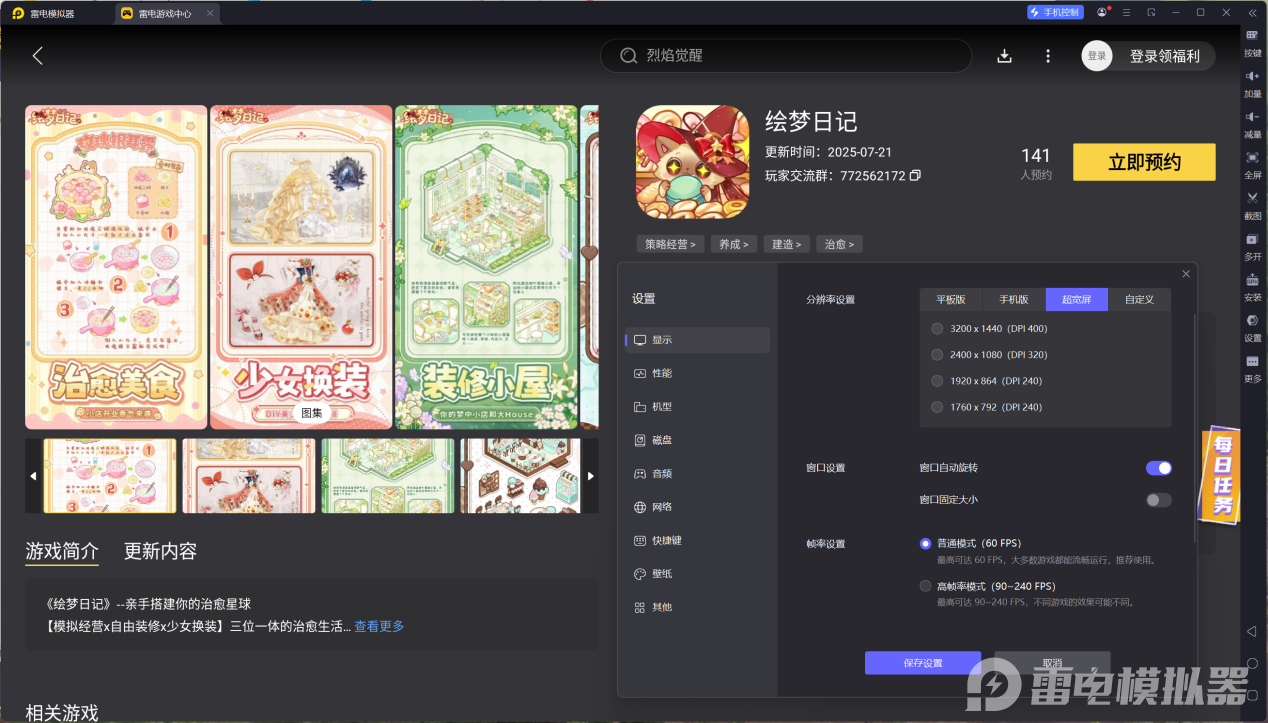Screen dimensions: 1268x723
Task: Click the Android back triangle button
Action: point(1252,632)
